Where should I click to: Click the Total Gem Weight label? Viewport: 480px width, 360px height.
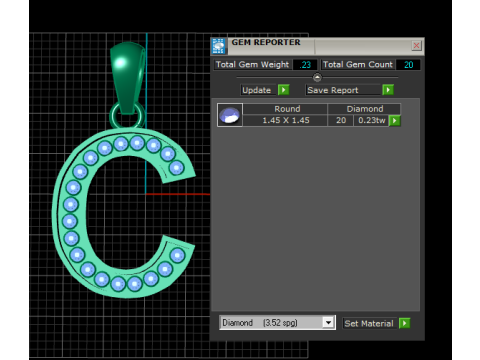coord(253,65)
